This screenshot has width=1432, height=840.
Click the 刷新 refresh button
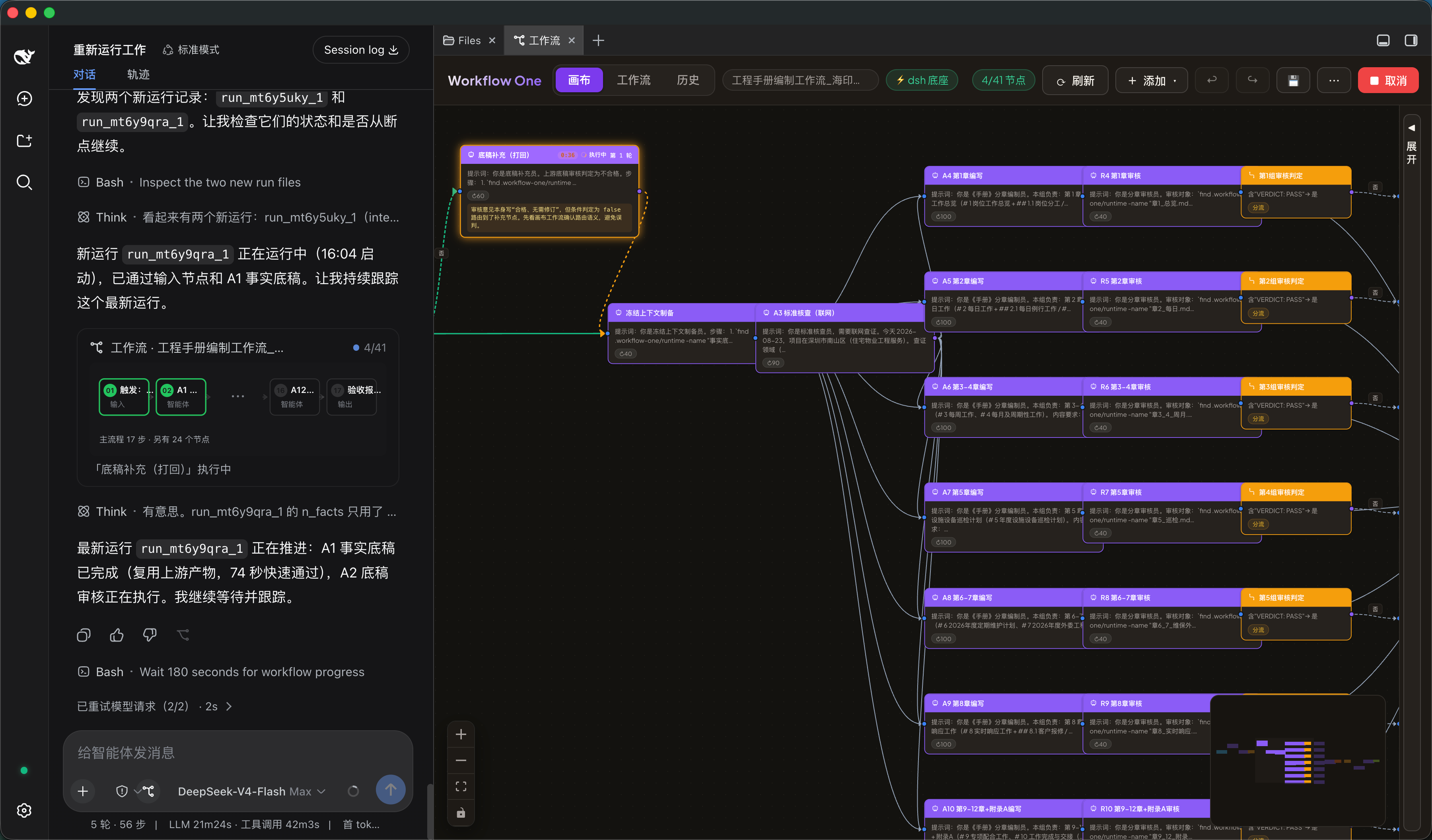1074,80
